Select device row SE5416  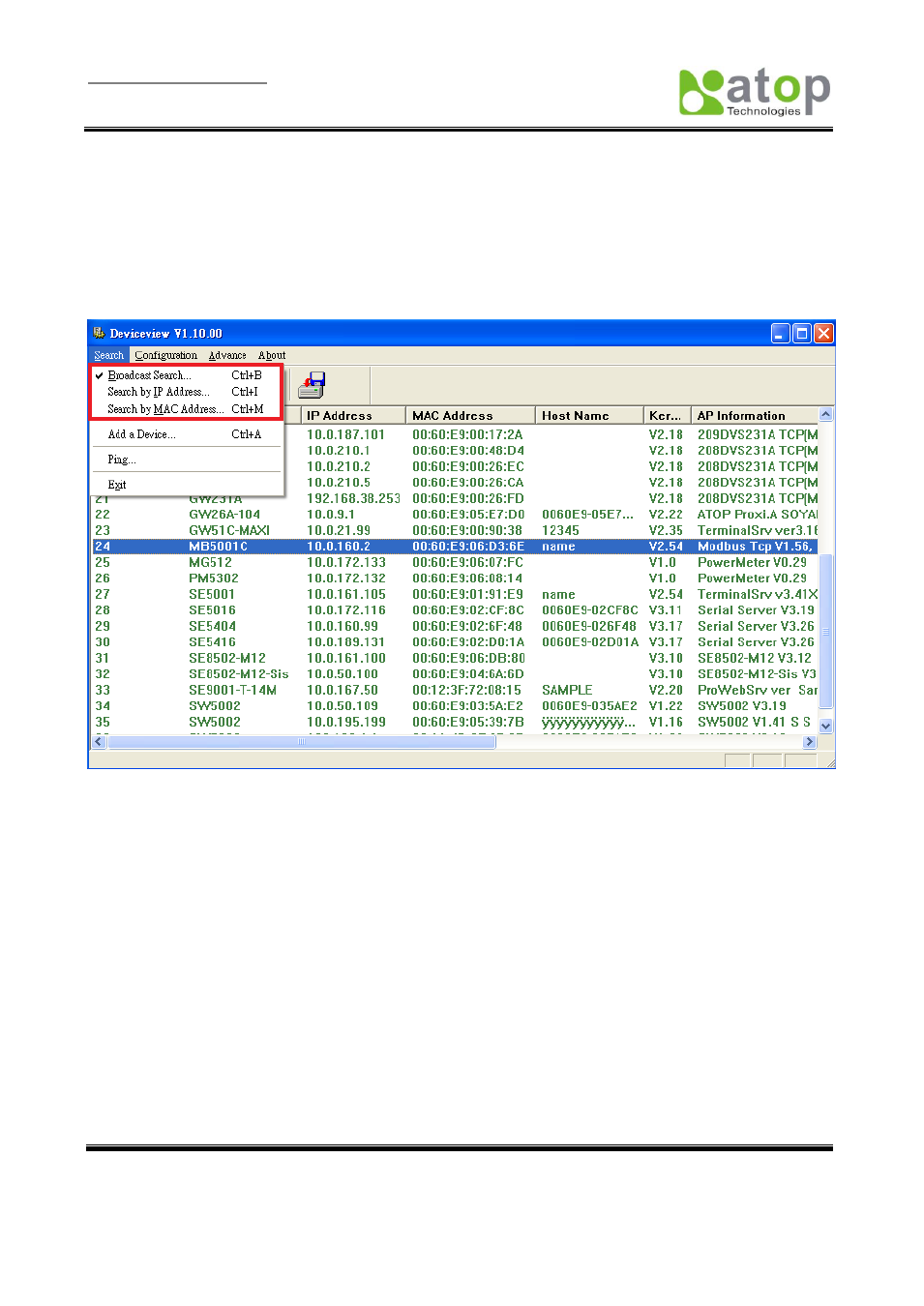point(455,642)
